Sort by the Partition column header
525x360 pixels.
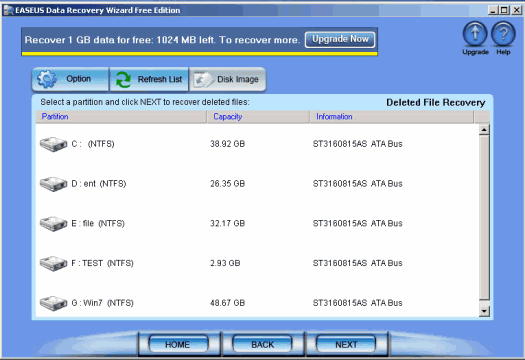point(121,117)
